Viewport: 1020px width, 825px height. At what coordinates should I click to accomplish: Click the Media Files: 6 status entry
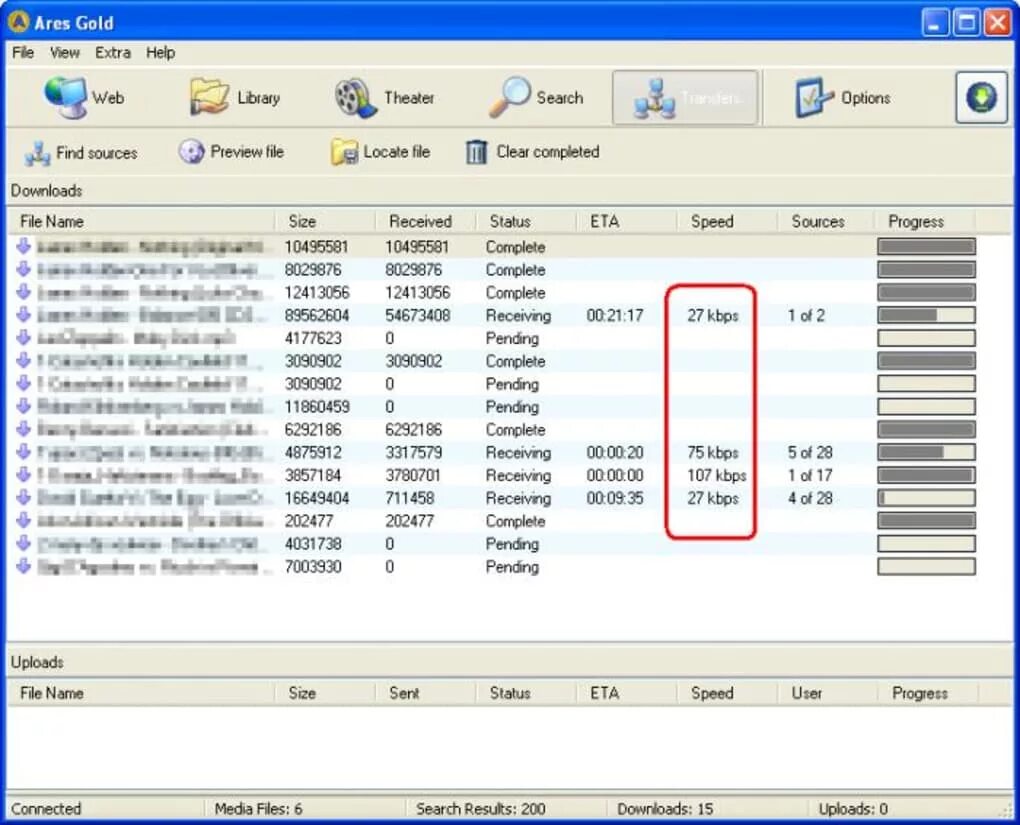pos(258,809)
